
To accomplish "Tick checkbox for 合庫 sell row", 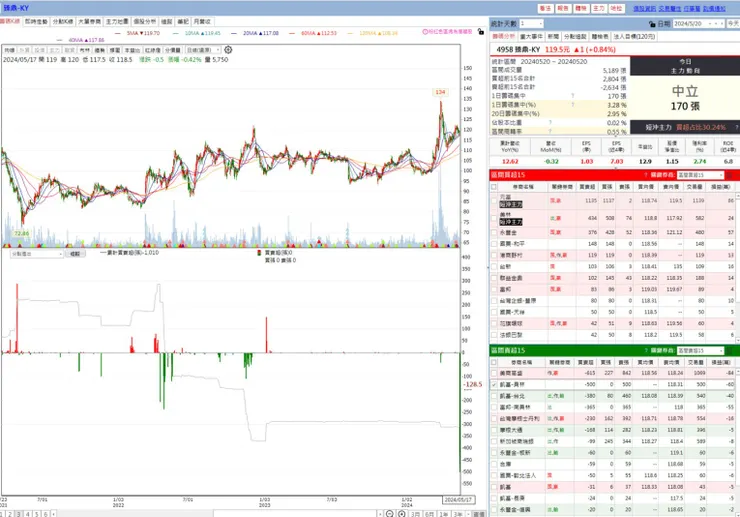I will tap(494, 464).
